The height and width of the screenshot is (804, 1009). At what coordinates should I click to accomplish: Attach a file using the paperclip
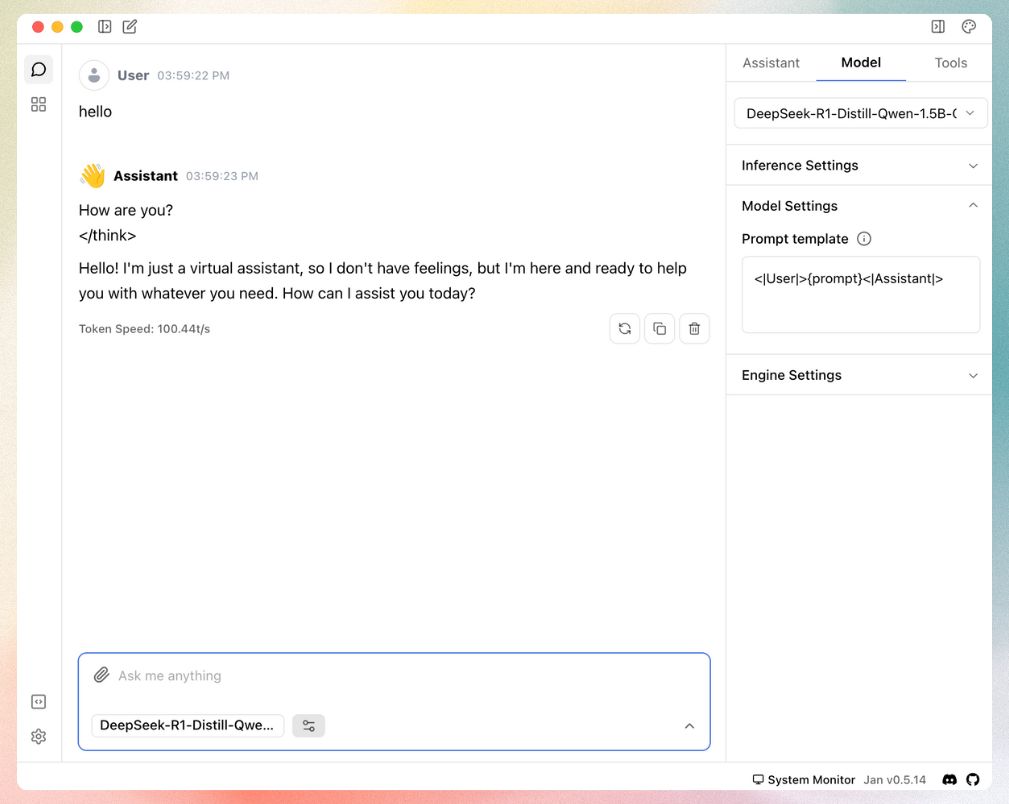pos(101,675)
